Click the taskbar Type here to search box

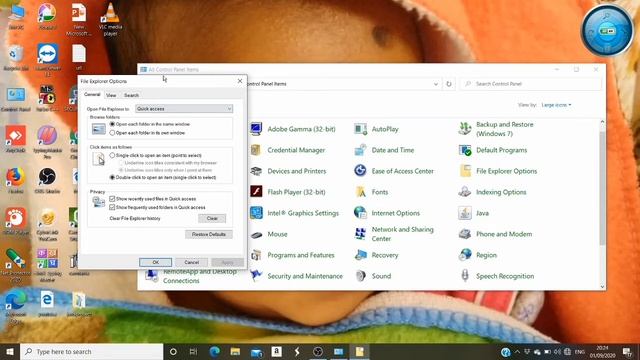pyautogui.click(x=92, y=352)
